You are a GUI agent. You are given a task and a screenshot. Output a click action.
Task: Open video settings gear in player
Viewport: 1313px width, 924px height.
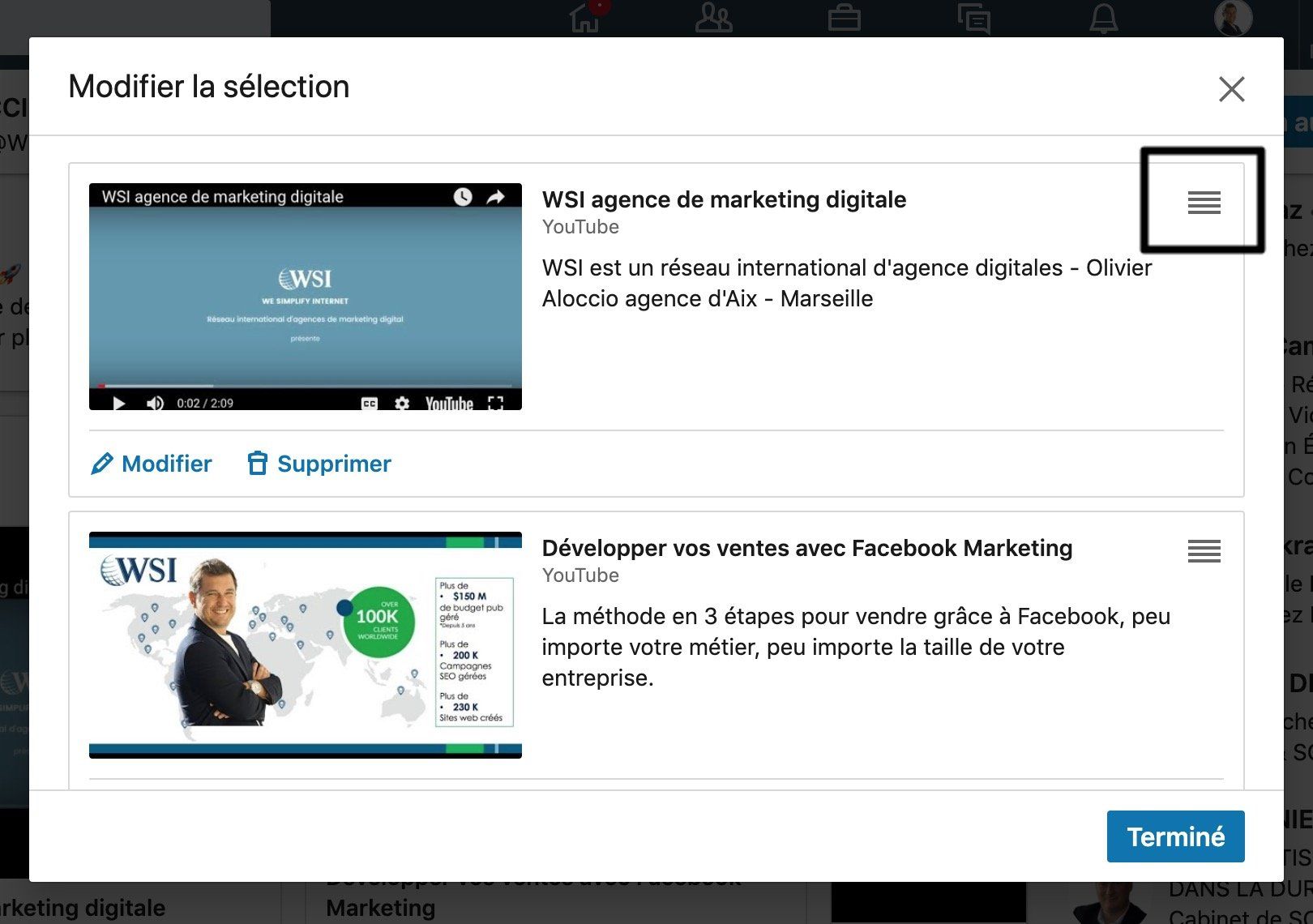(402, 403)
